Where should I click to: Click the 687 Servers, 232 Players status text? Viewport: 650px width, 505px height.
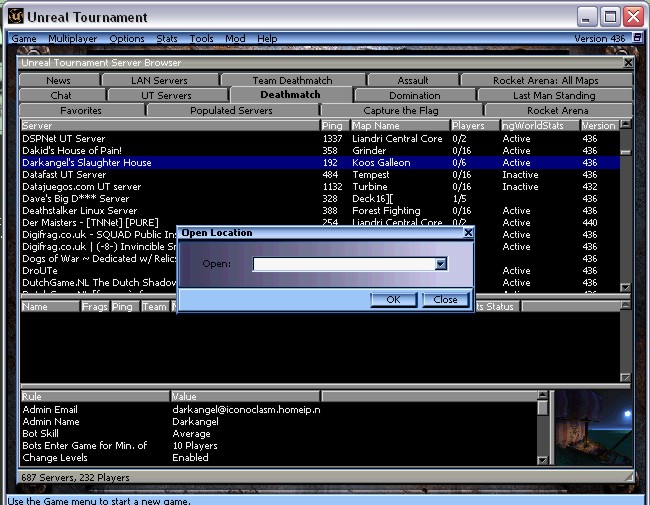75,477
